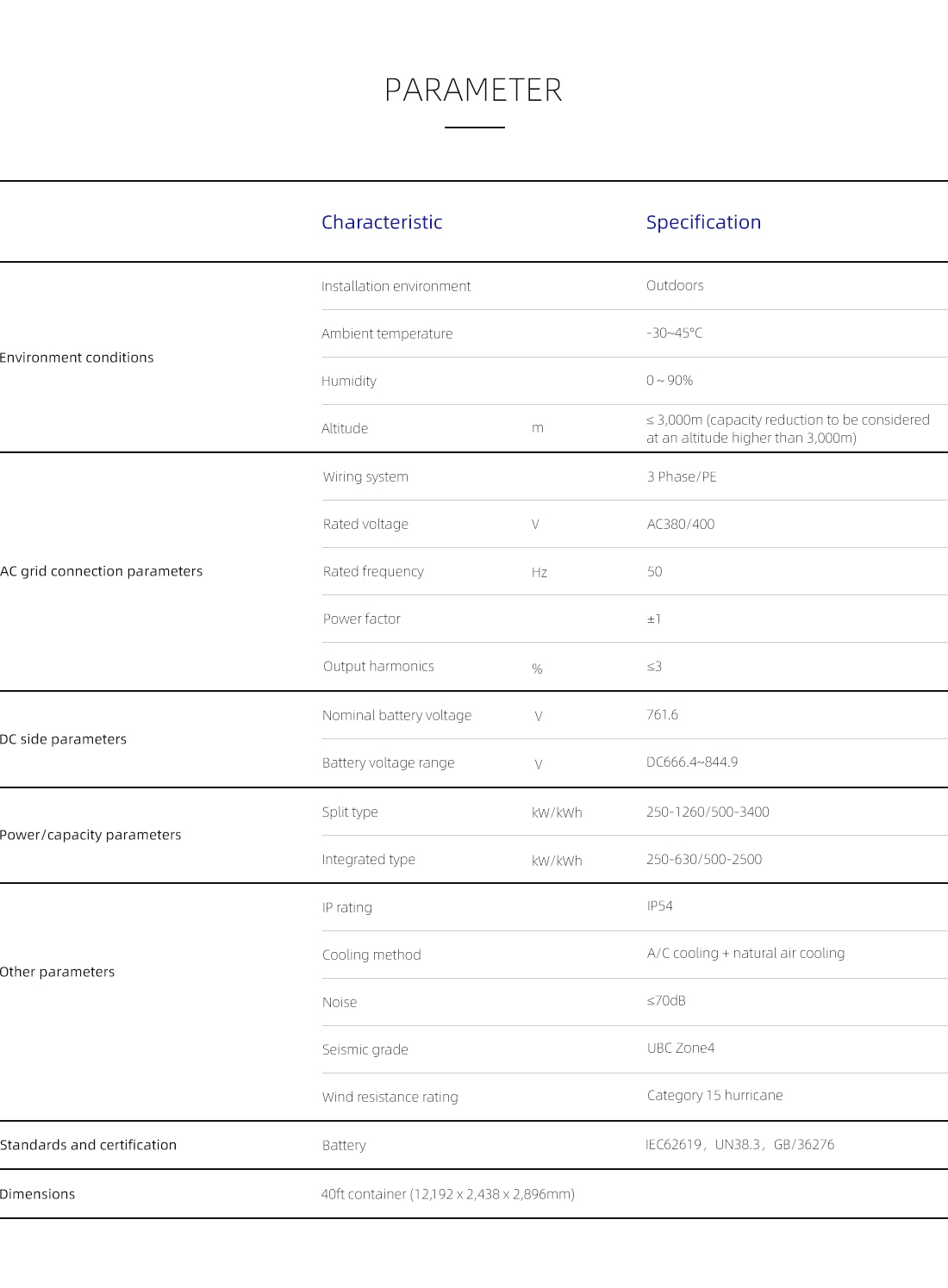Select the Environment conditions row label

(77, 358)
